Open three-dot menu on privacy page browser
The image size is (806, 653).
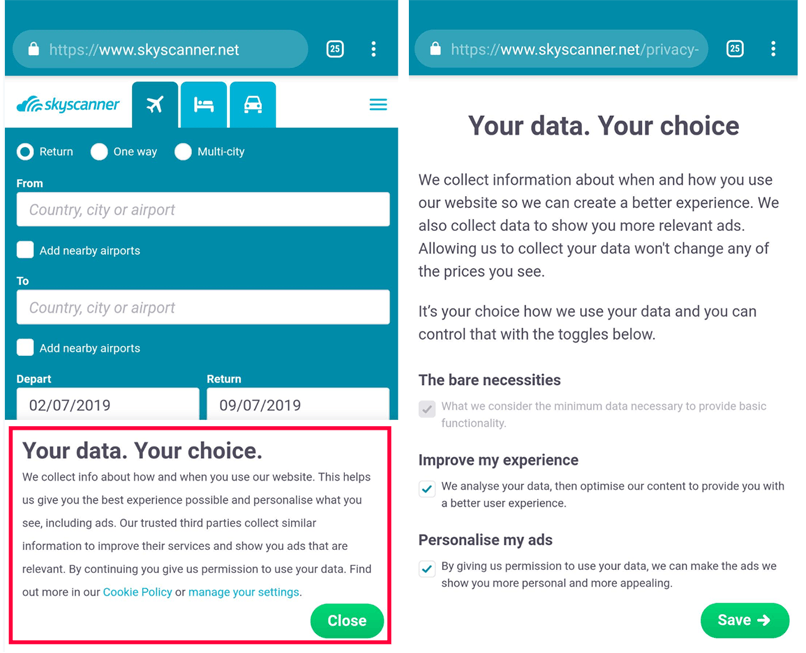click(x=773, y=49)
